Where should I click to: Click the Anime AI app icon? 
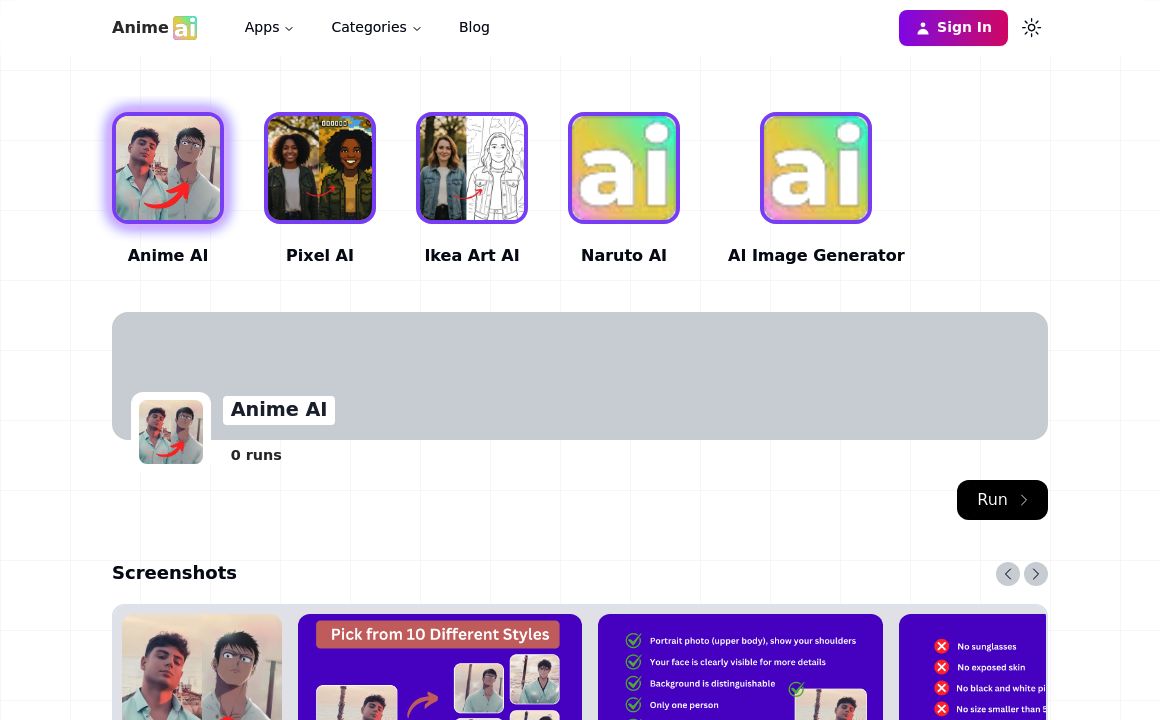click(x=168, y=168)
